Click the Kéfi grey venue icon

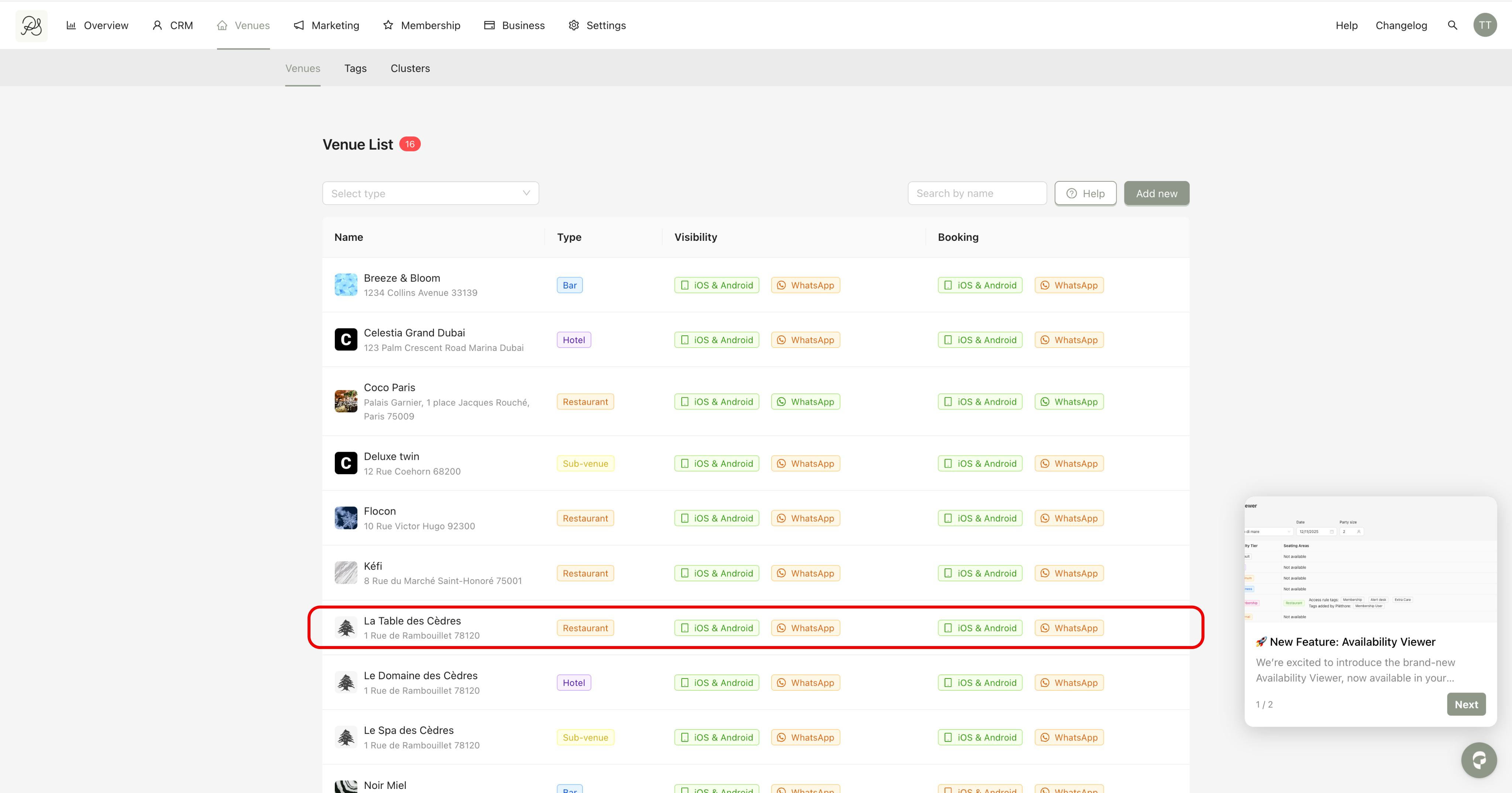click(x=346, y=573)
